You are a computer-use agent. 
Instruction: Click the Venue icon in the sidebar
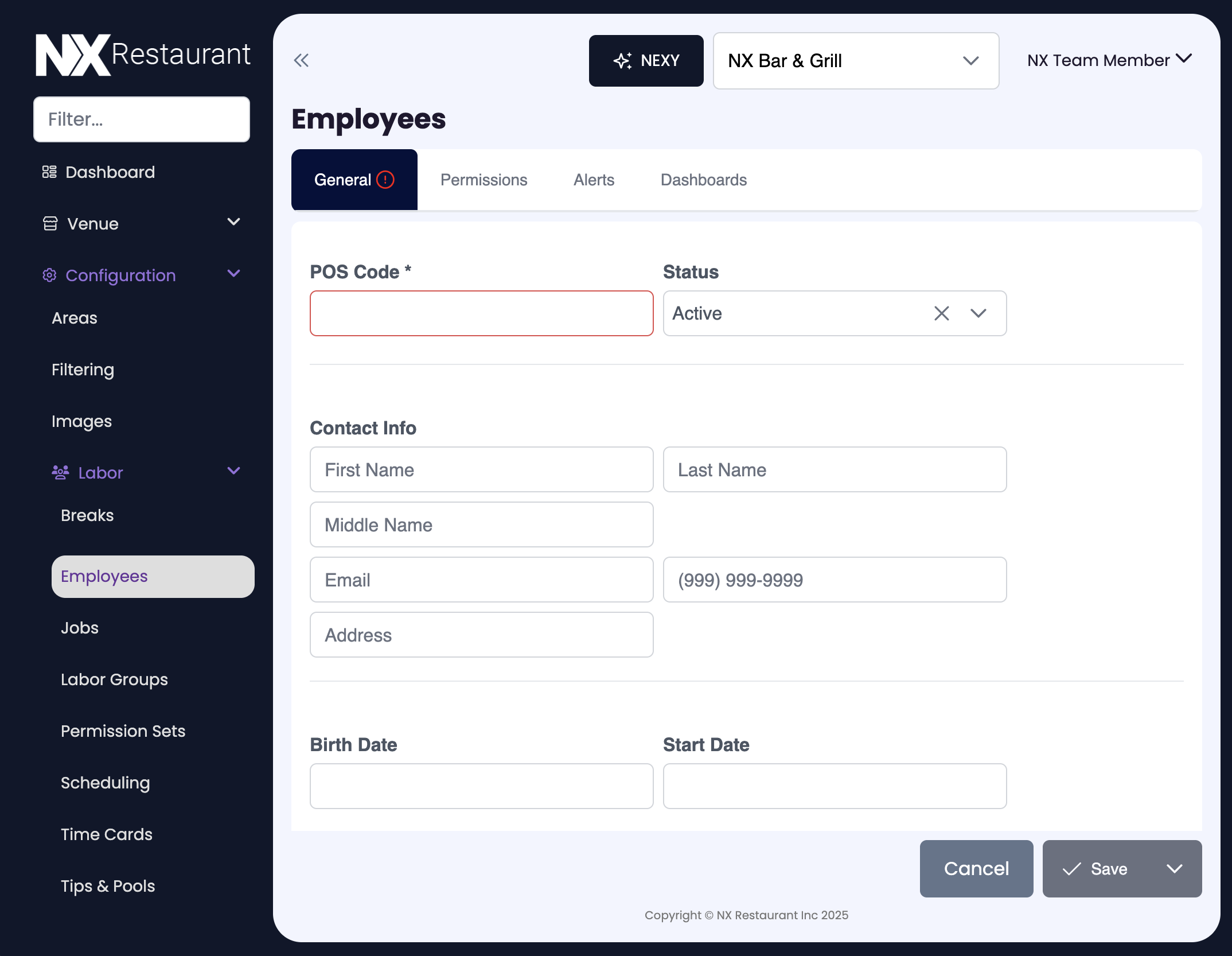(50, 223)
